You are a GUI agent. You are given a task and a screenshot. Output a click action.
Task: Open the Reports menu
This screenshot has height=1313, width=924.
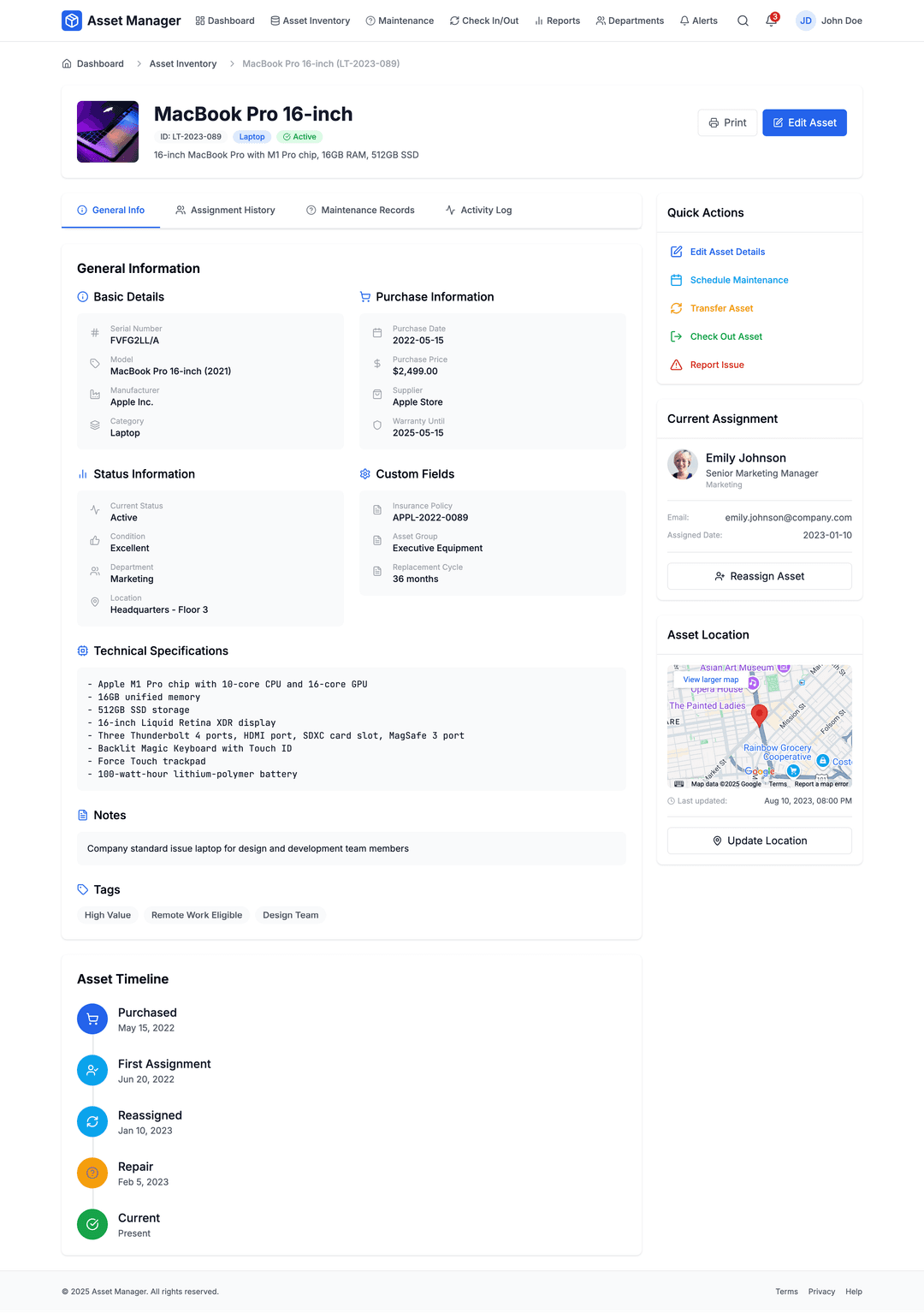pyautogui.click(x=557, y=21)
